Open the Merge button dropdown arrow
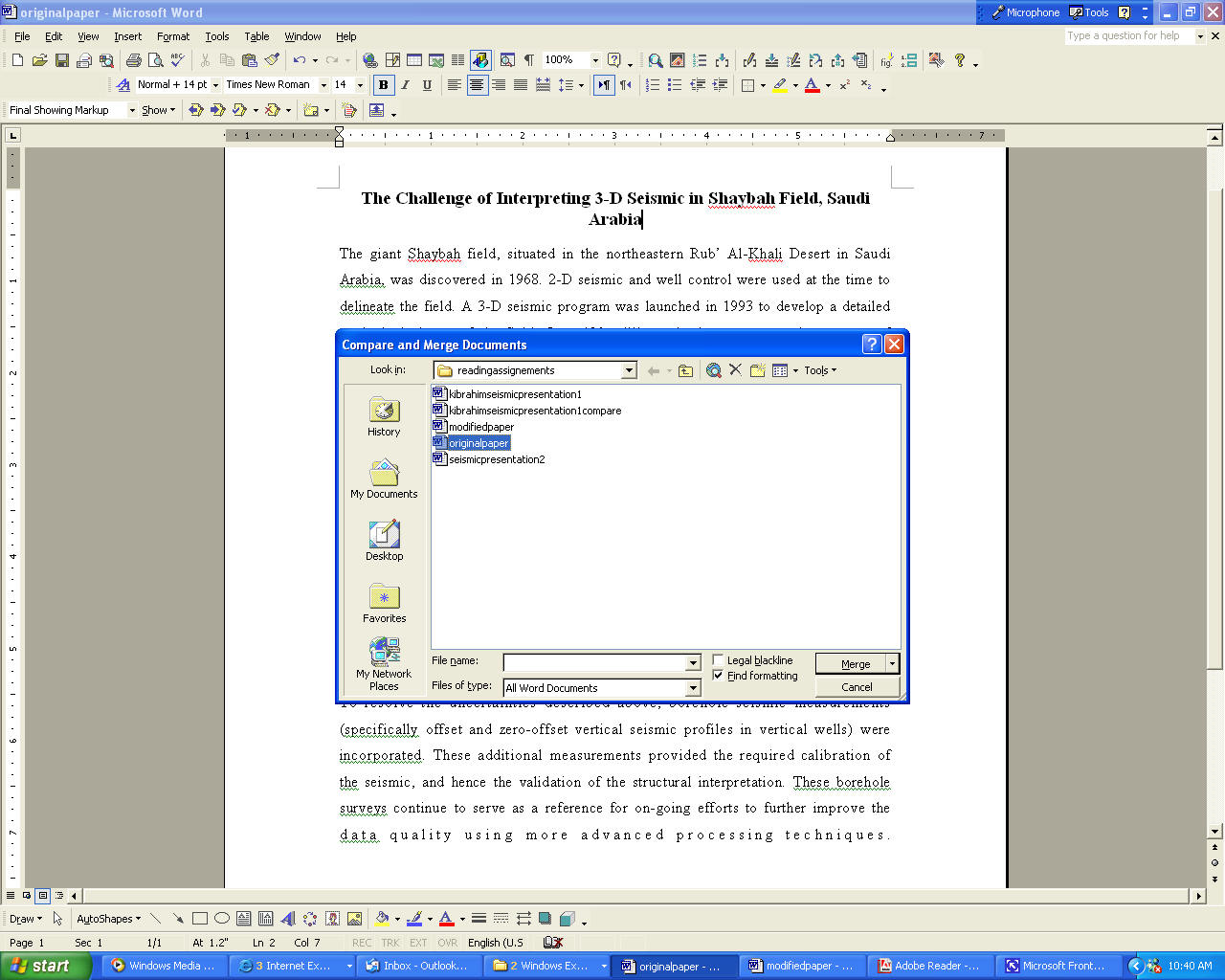The image size is (1225, 980). pos(892,663)
